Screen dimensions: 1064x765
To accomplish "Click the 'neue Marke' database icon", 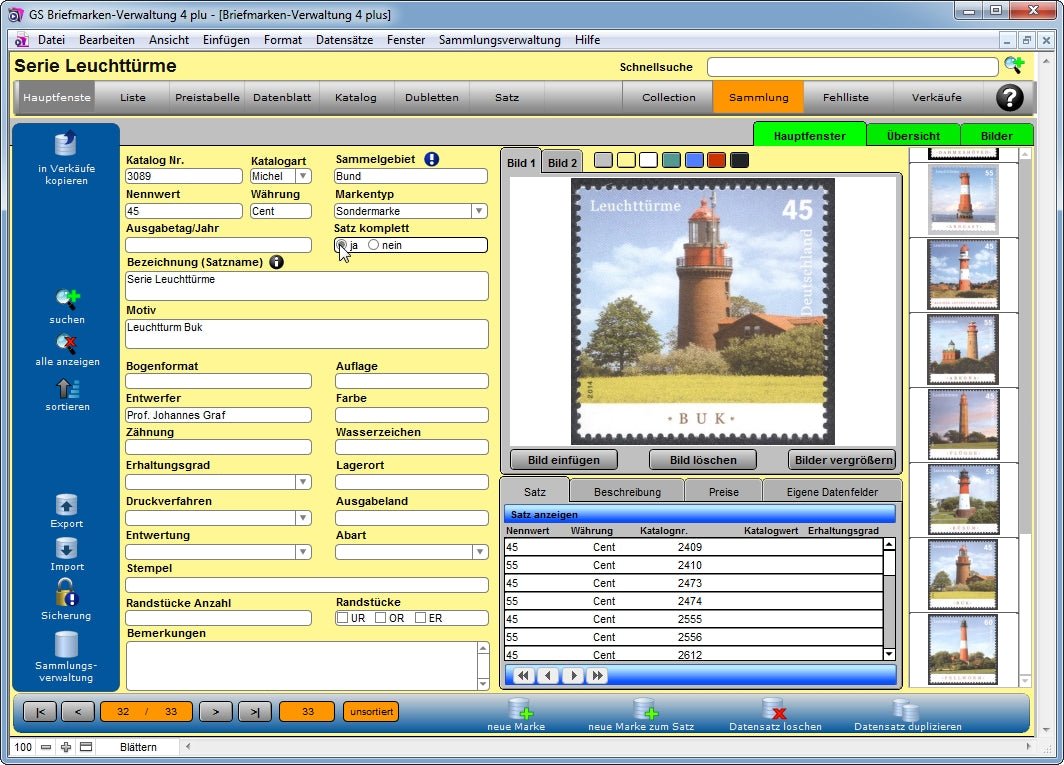I will coord(520,709).
